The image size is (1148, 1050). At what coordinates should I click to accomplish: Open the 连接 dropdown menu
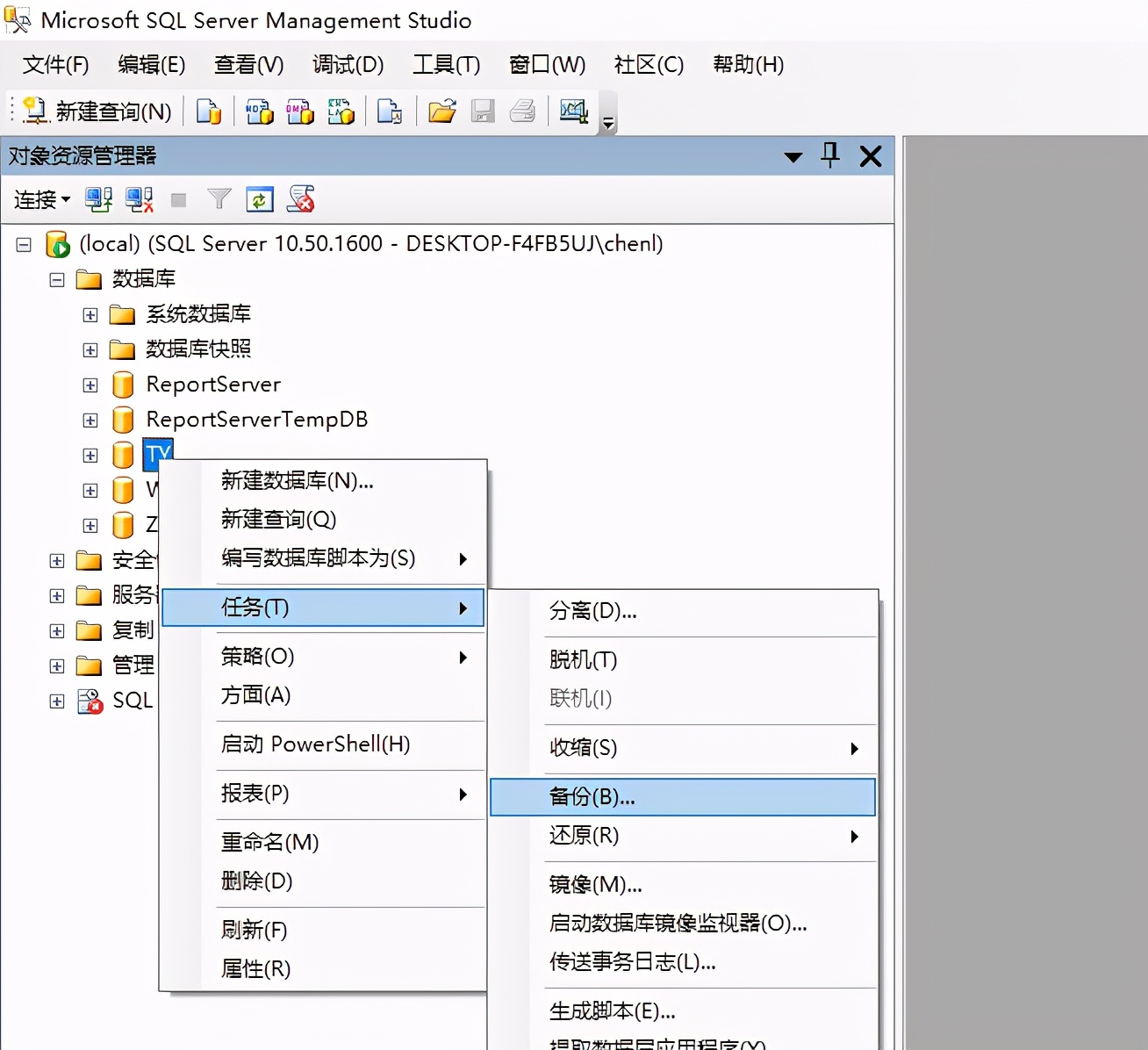pos(39,199)
